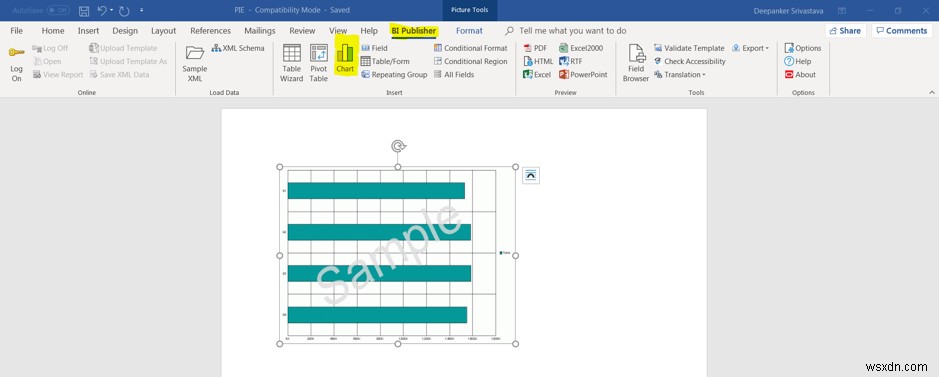The image size is (939, 377).
Task: Switch to the Help tab
Action: (369, 31)
